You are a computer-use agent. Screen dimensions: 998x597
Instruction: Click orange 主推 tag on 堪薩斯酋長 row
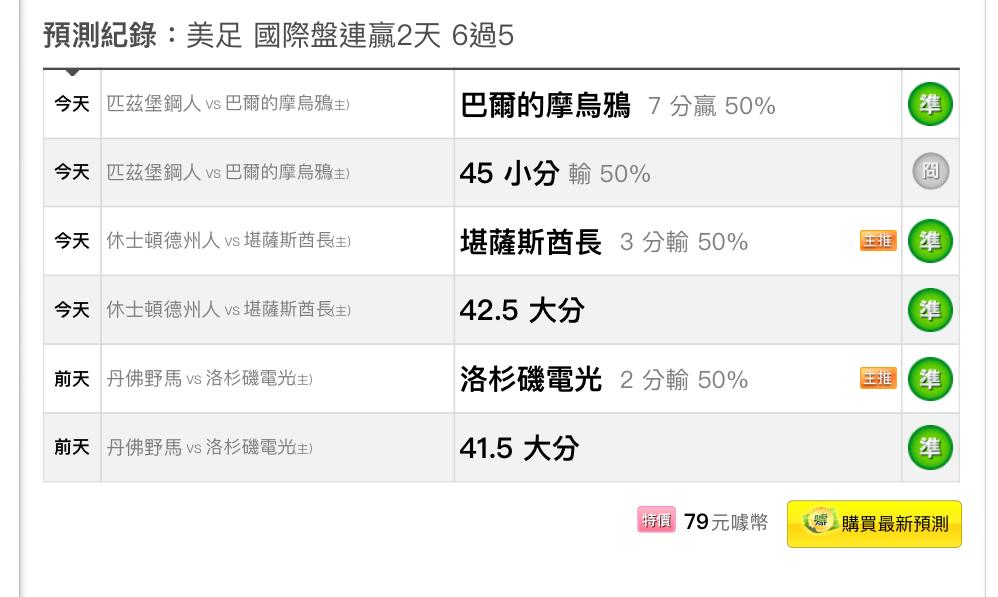[x=878, y=241]
